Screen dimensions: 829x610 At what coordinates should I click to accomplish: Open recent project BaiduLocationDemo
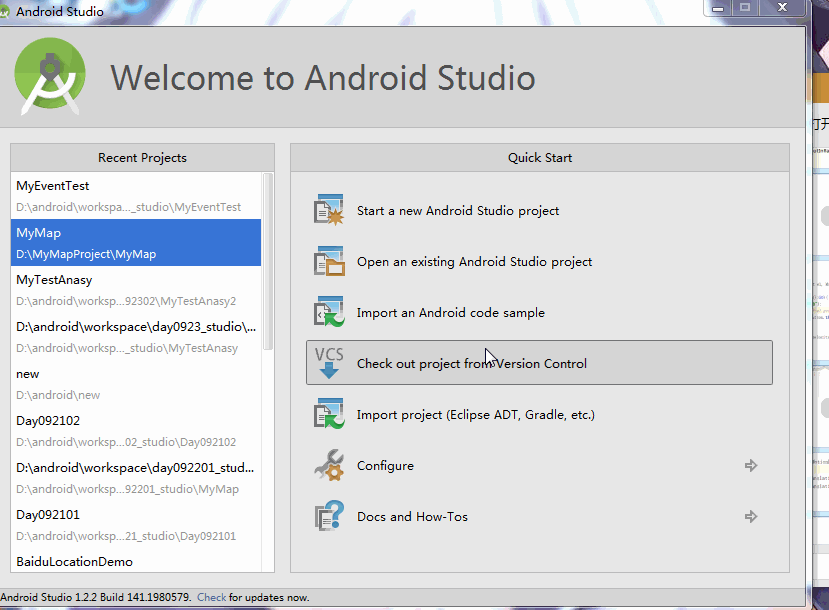136,561
